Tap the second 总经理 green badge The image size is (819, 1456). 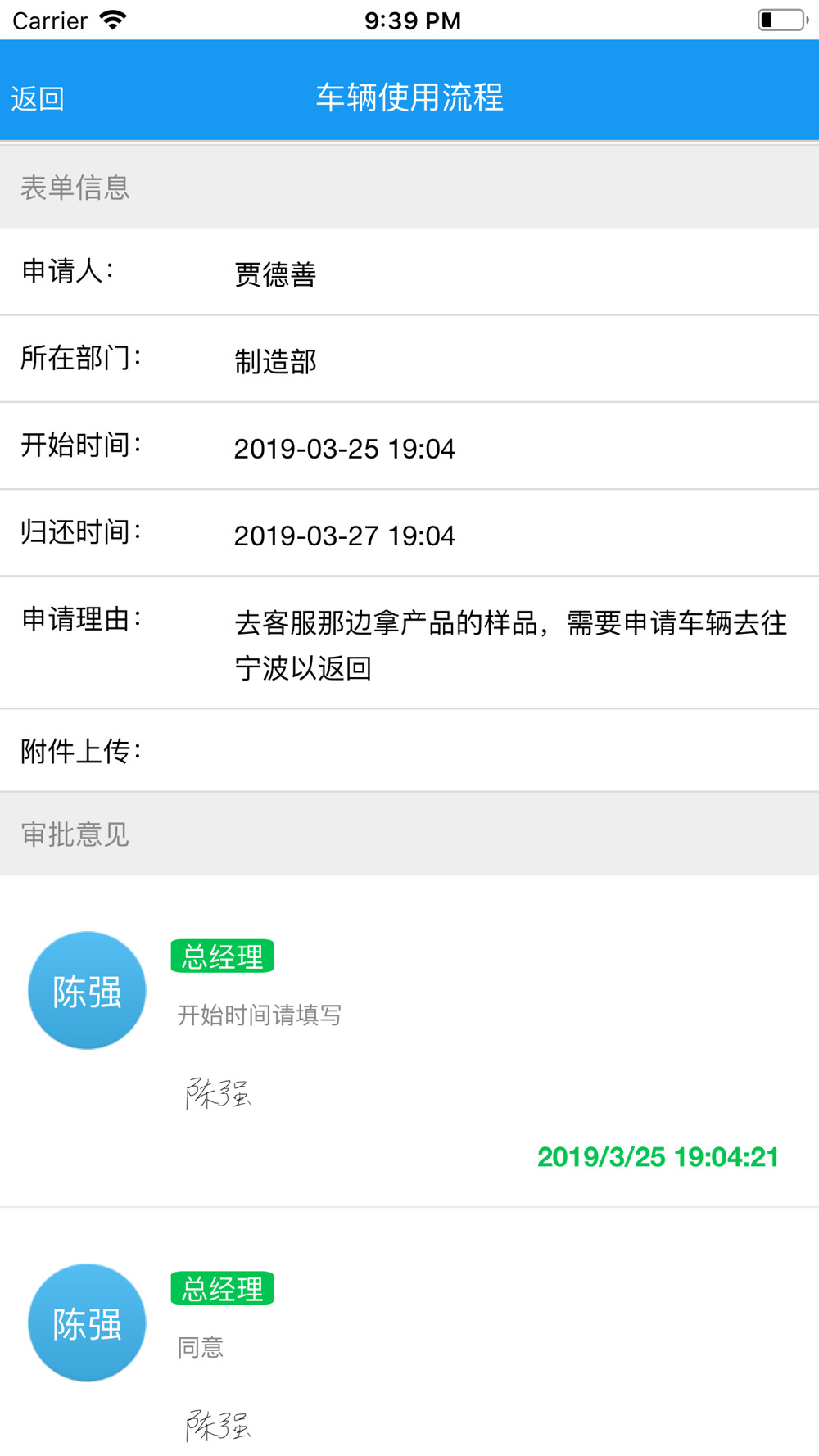[222, 1289]
